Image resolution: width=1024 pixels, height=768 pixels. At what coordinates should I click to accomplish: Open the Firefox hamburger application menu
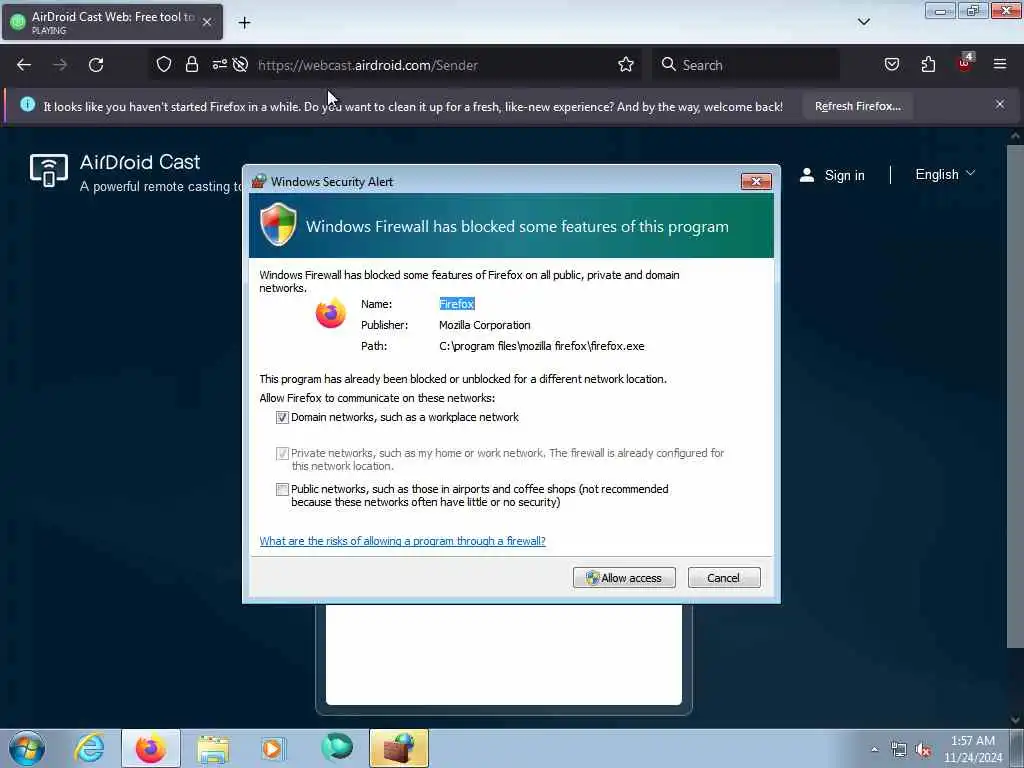click(x=1000, y=64)
